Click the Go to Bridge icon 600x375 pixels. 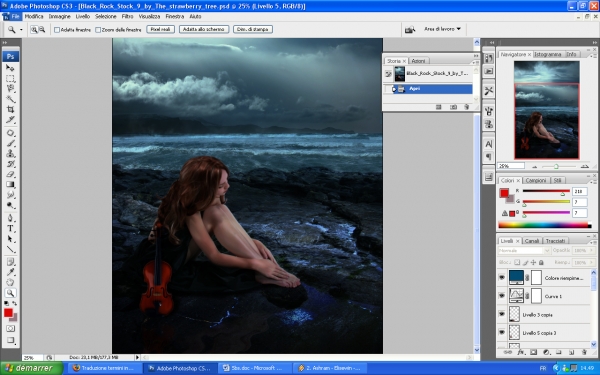pyautogui.click(x=410, y=29)
